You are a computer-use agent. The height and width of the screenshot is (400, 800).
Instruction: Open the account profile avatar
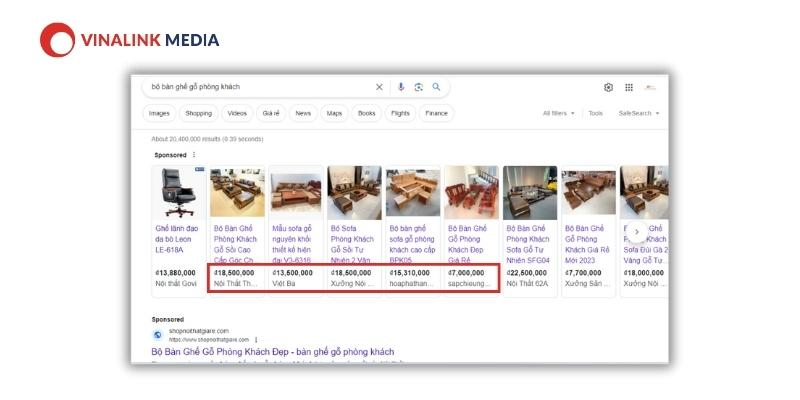coord(650,88)
